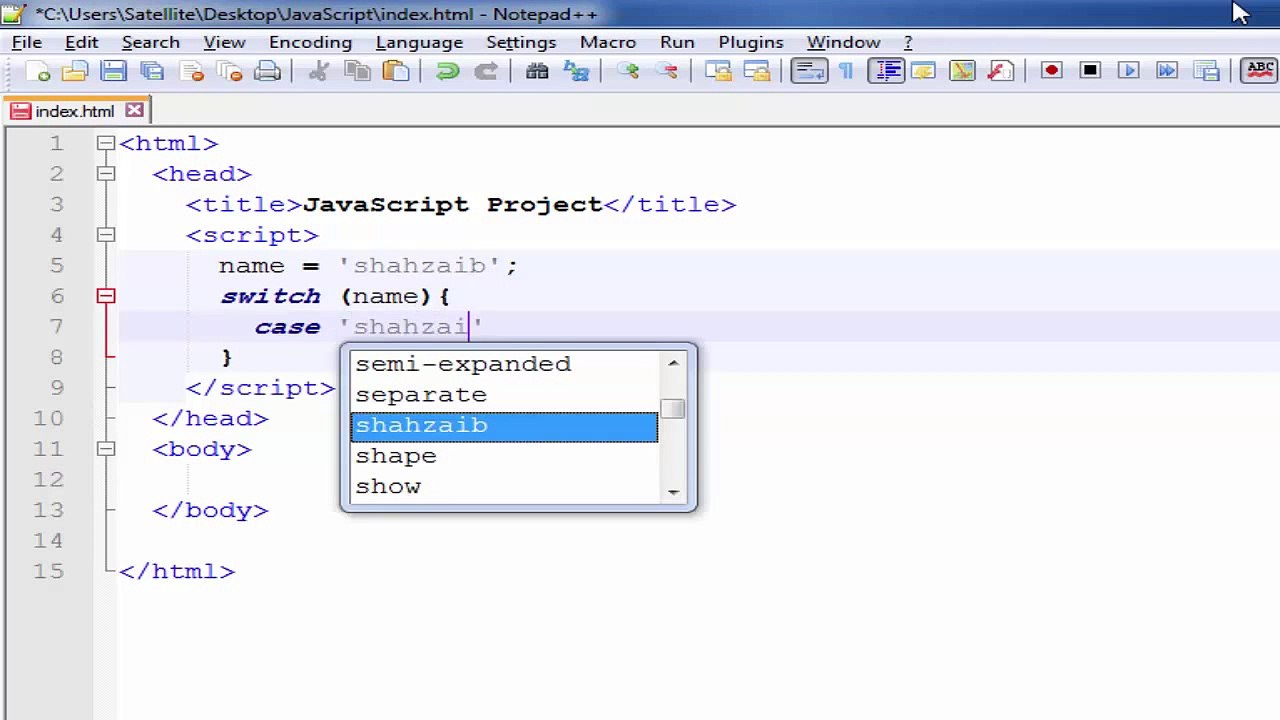Choose 'semi-expanded' from autocomplete list
The image size is (1280, 720).
504,364
